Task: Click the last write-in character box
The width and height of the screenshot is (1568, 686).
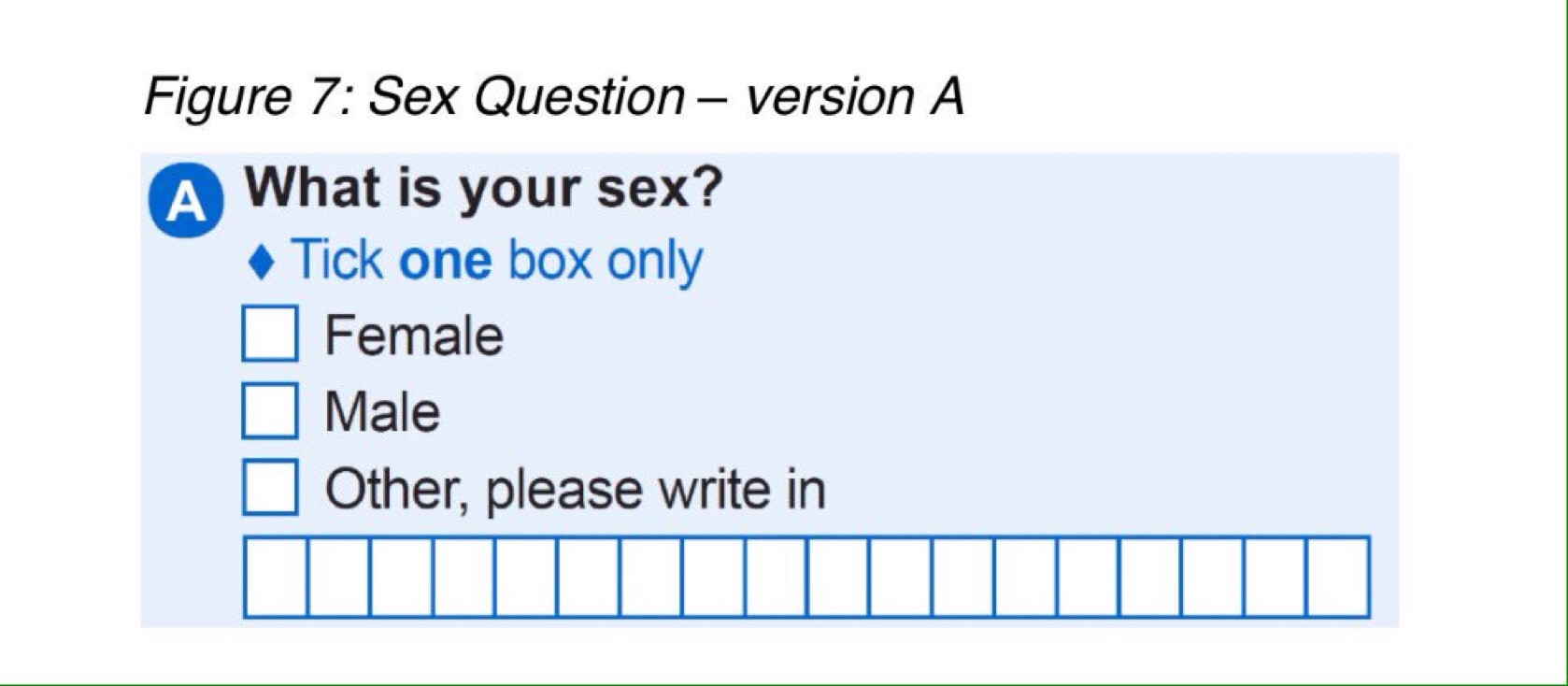Action: point(1338,577)
